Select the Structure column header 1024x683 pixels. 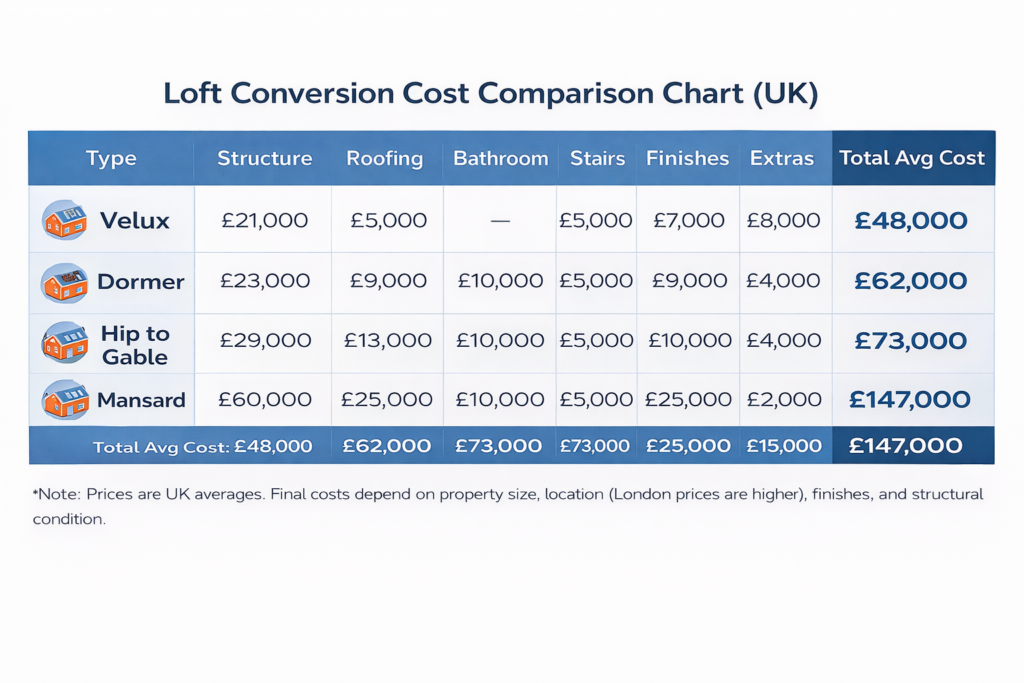264,158
